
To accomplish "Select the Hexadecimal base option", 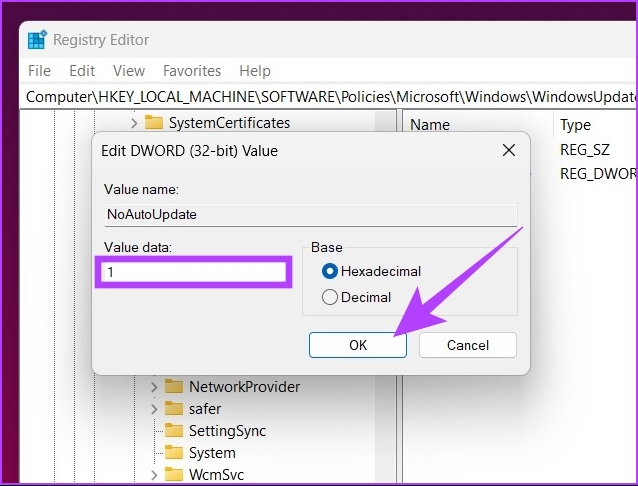I will [329, 271].
